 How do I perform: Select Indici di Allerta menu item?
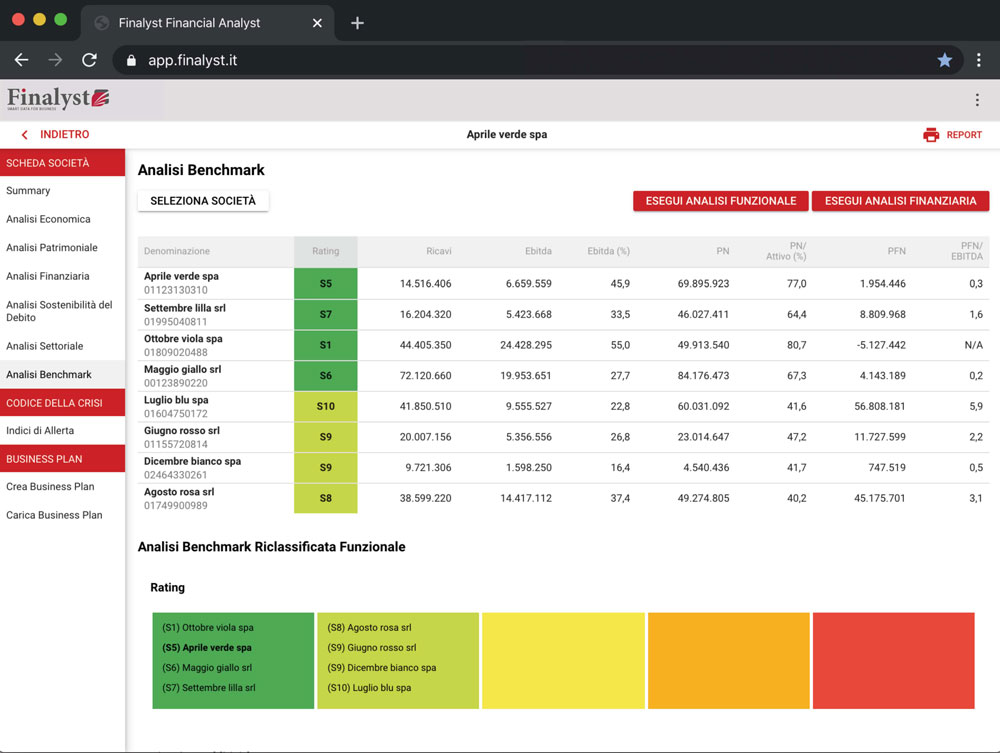(x=40, y=431)
